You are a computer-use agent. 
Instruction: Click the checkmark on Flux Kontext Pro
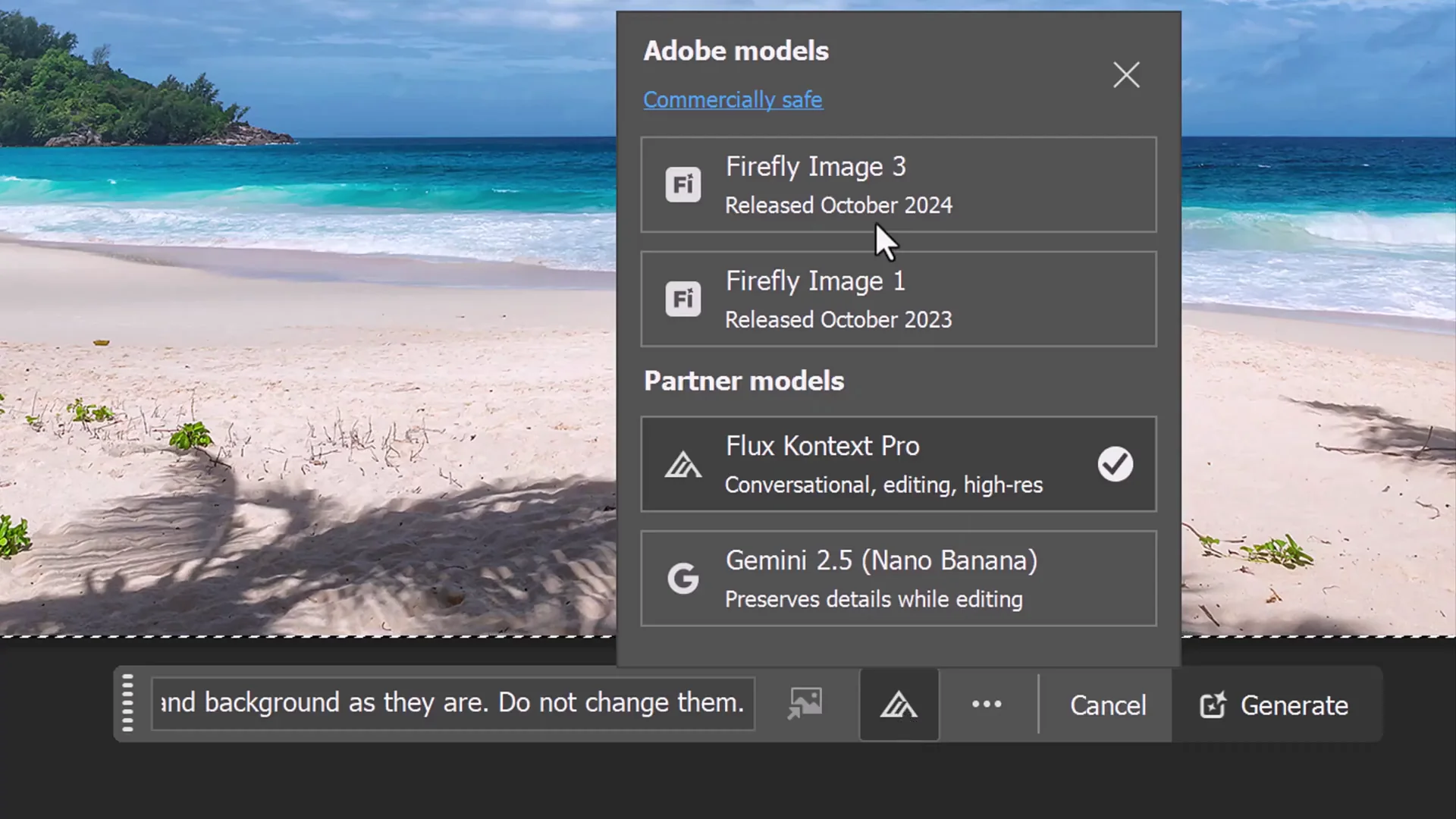point(1115,464)
